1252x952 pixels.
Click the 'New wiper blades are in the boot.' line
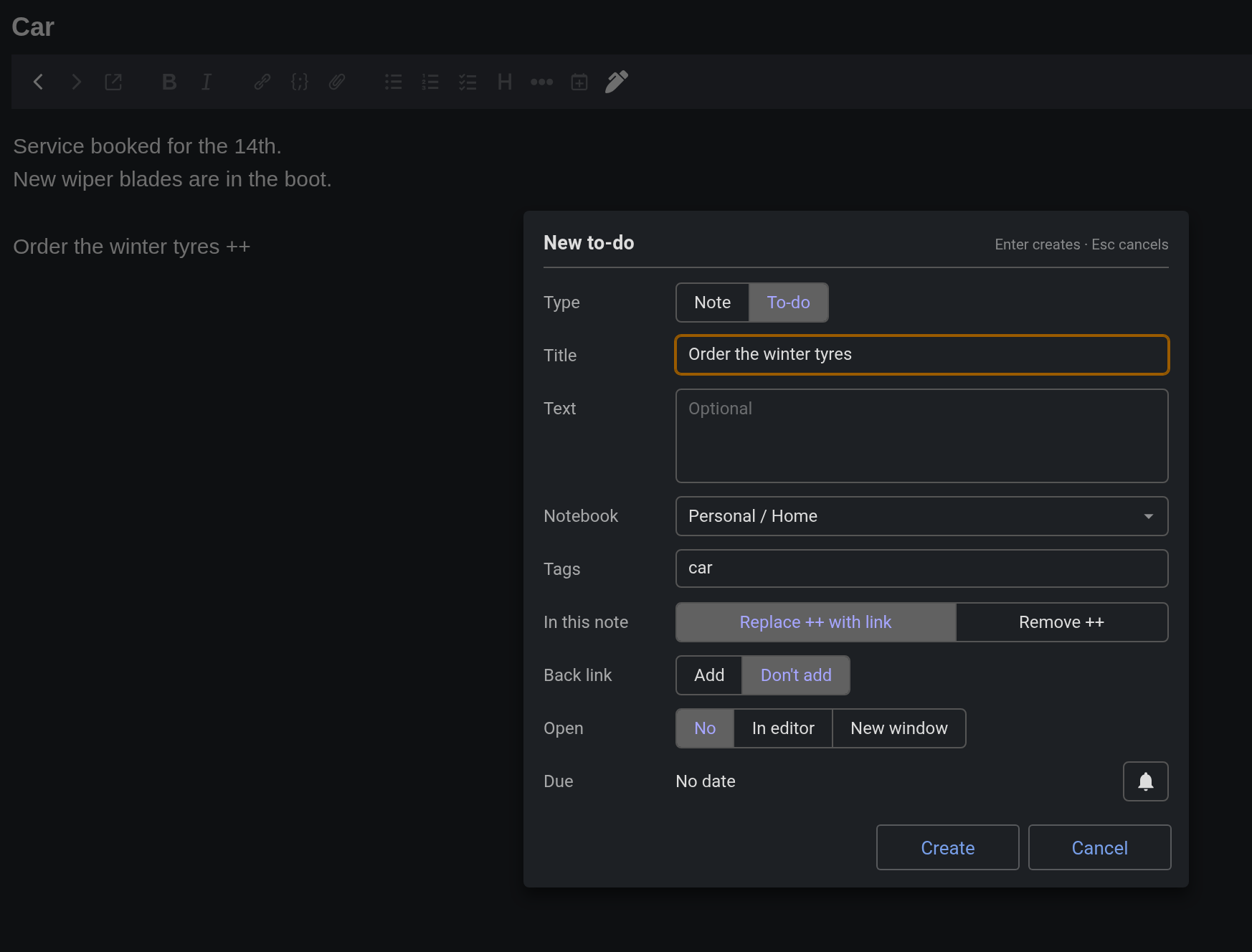tap(172, 179)
